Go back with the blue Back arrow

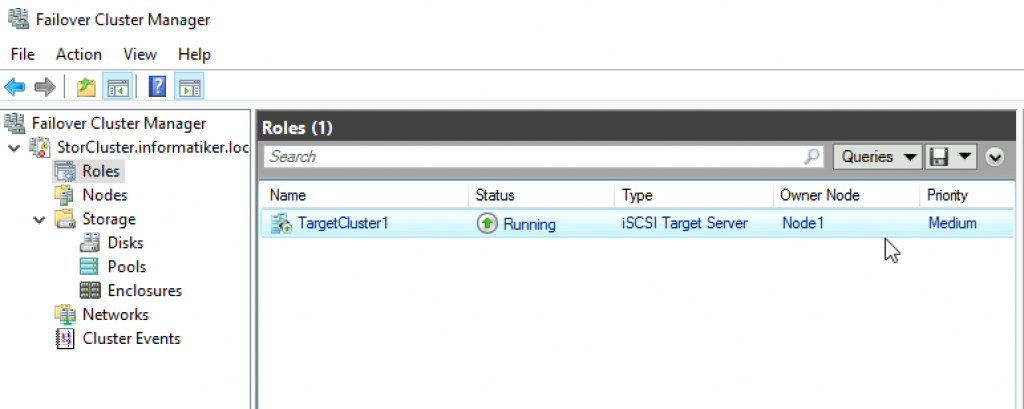pyautogui.click(x=14, y=86)
